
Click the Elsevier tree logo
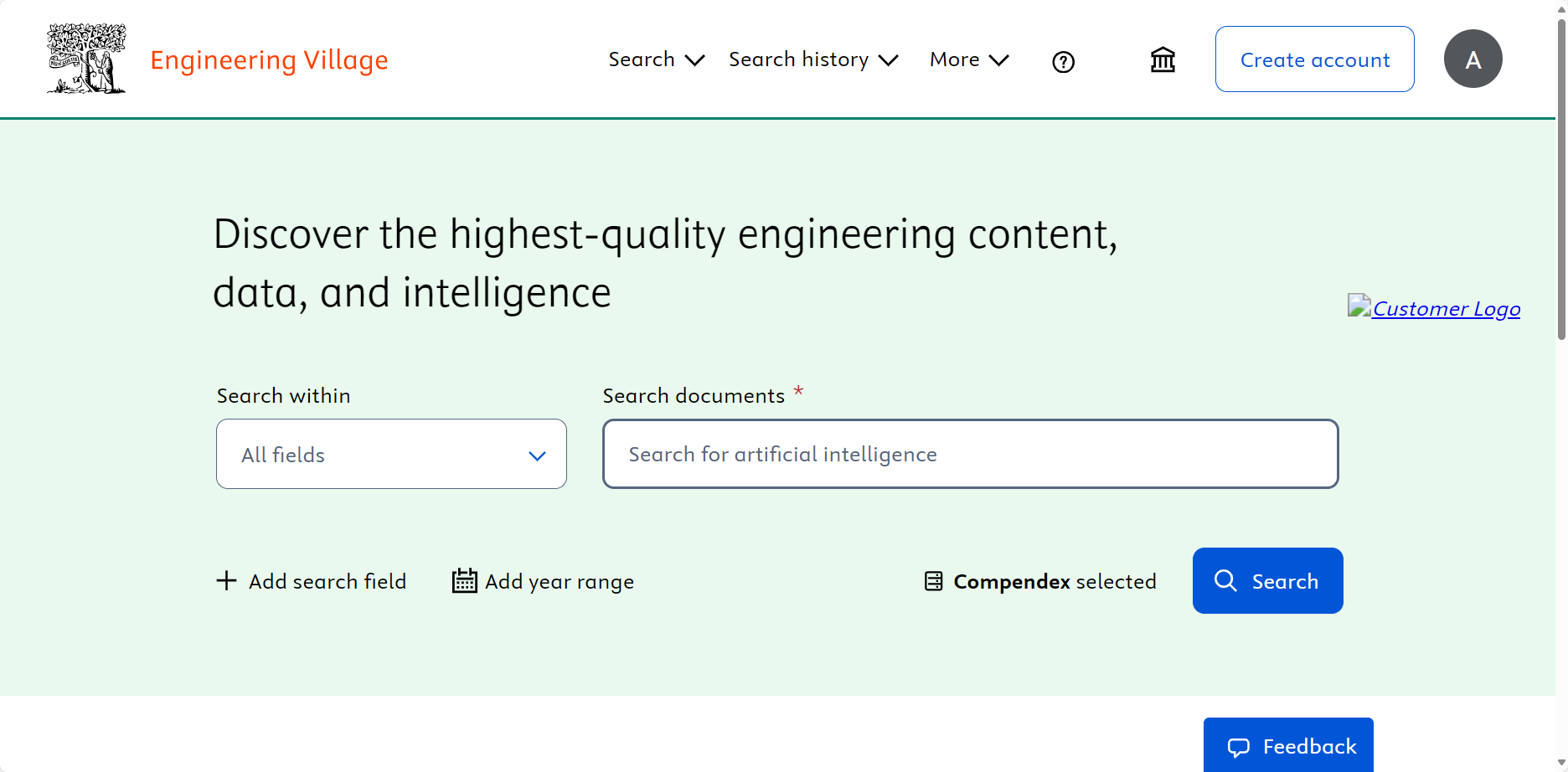86,59
